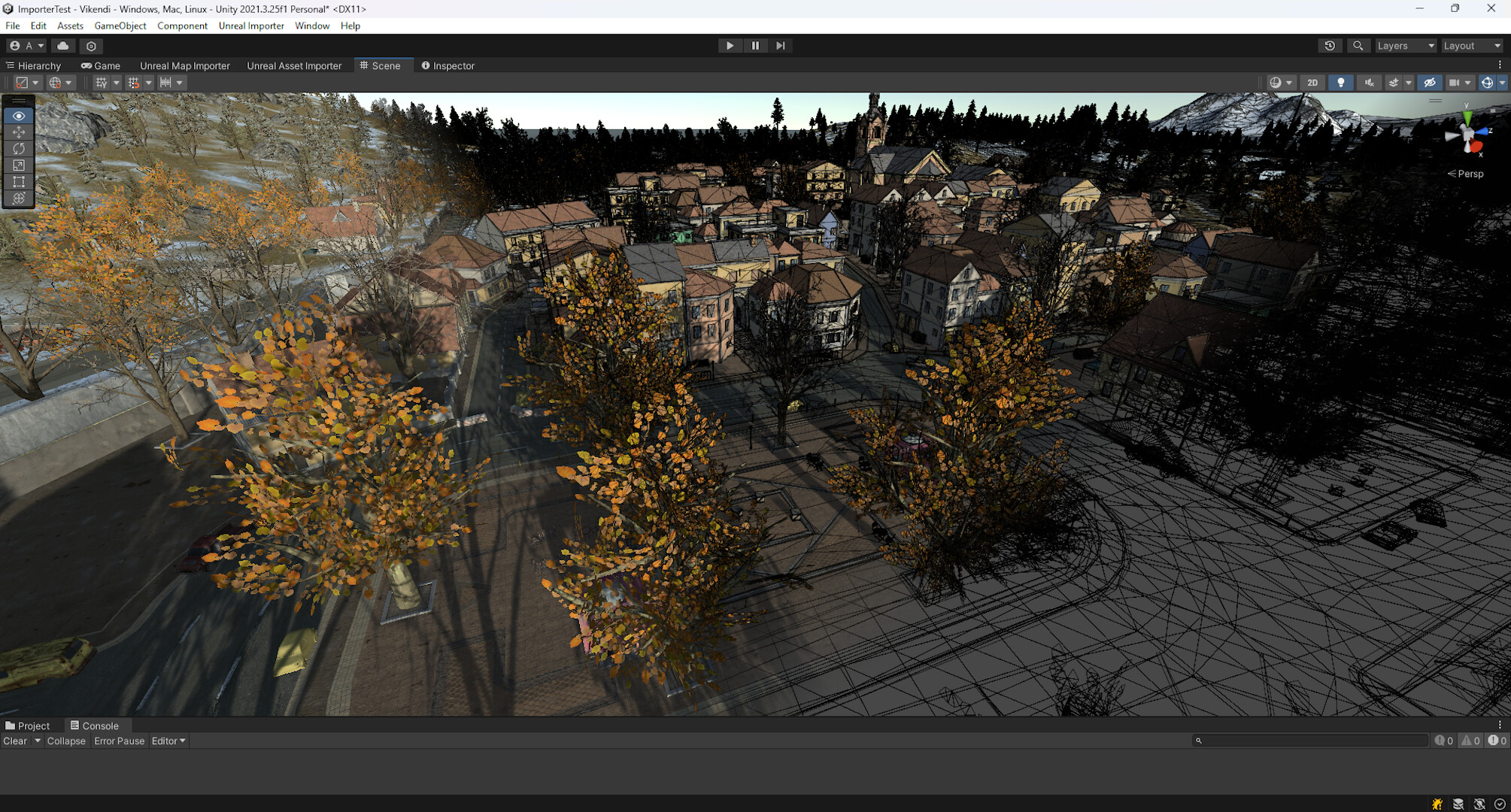Toggle scene lighting with the bulb icon
Viewport: 1511px width, 812px height.
(x=1341, y=83)
